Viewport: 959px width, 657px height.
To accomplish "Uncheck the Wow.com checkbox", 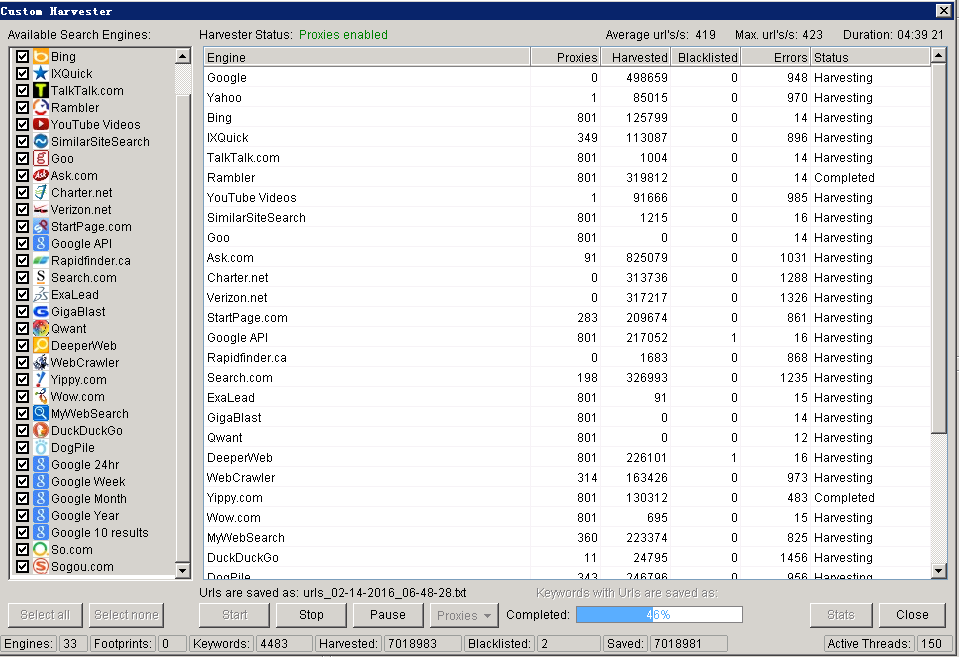I will pos(23,396).
